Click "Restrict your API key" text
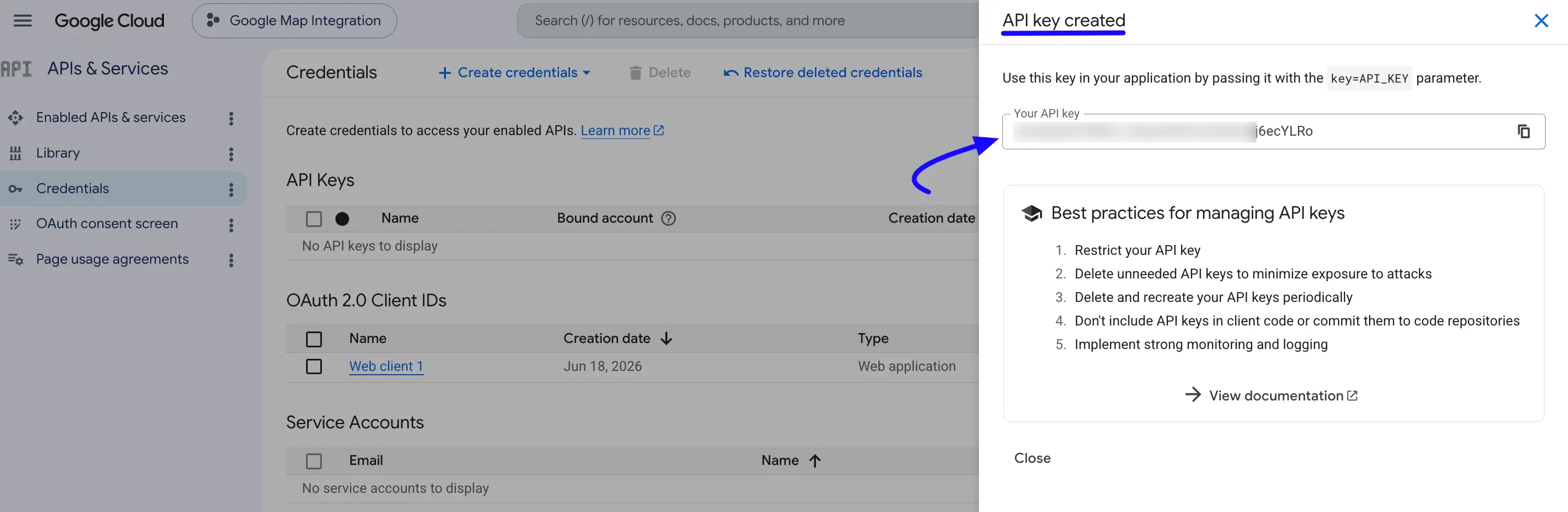This screenshot has width=1568, height=512. click(1138, 251)
